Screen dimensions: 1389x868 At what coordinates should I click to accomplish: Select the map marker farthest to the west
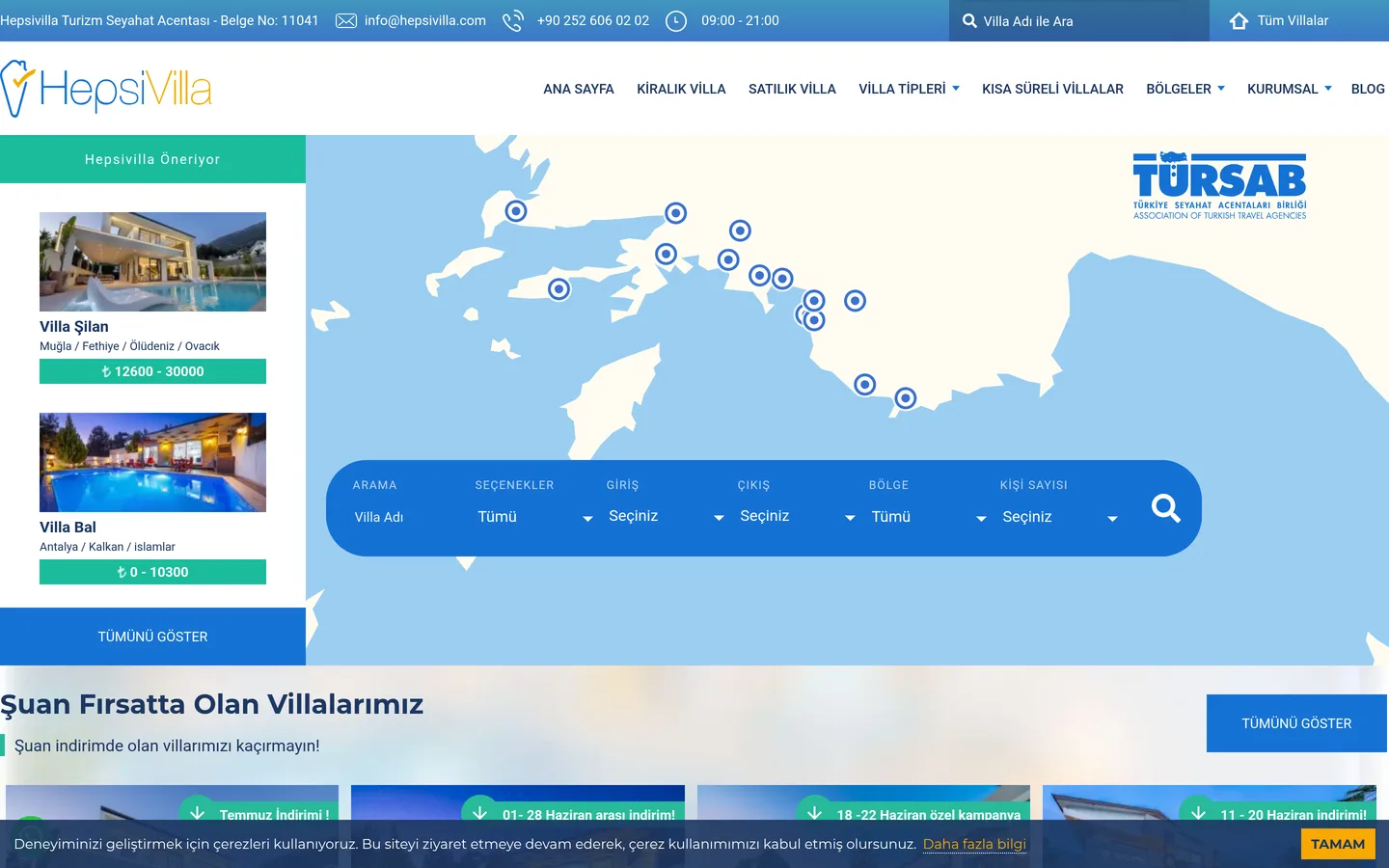(516, 211)
